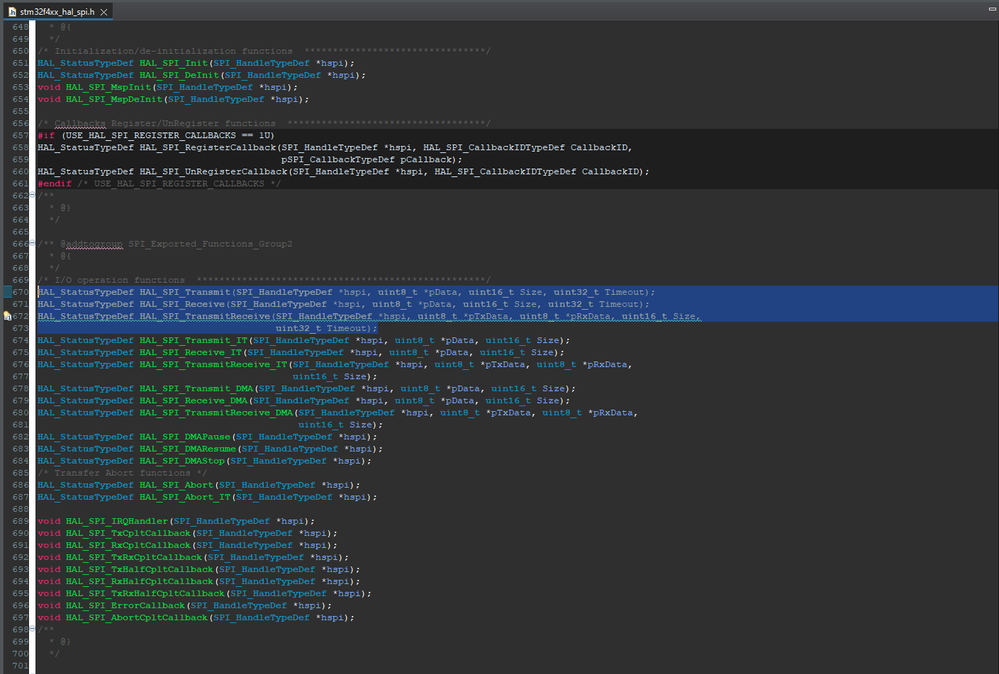This screenshot has width=999, height=674.
Task: Place cursor on HAL_SPI_MspDeInit function name
Action: pos(112,99)
